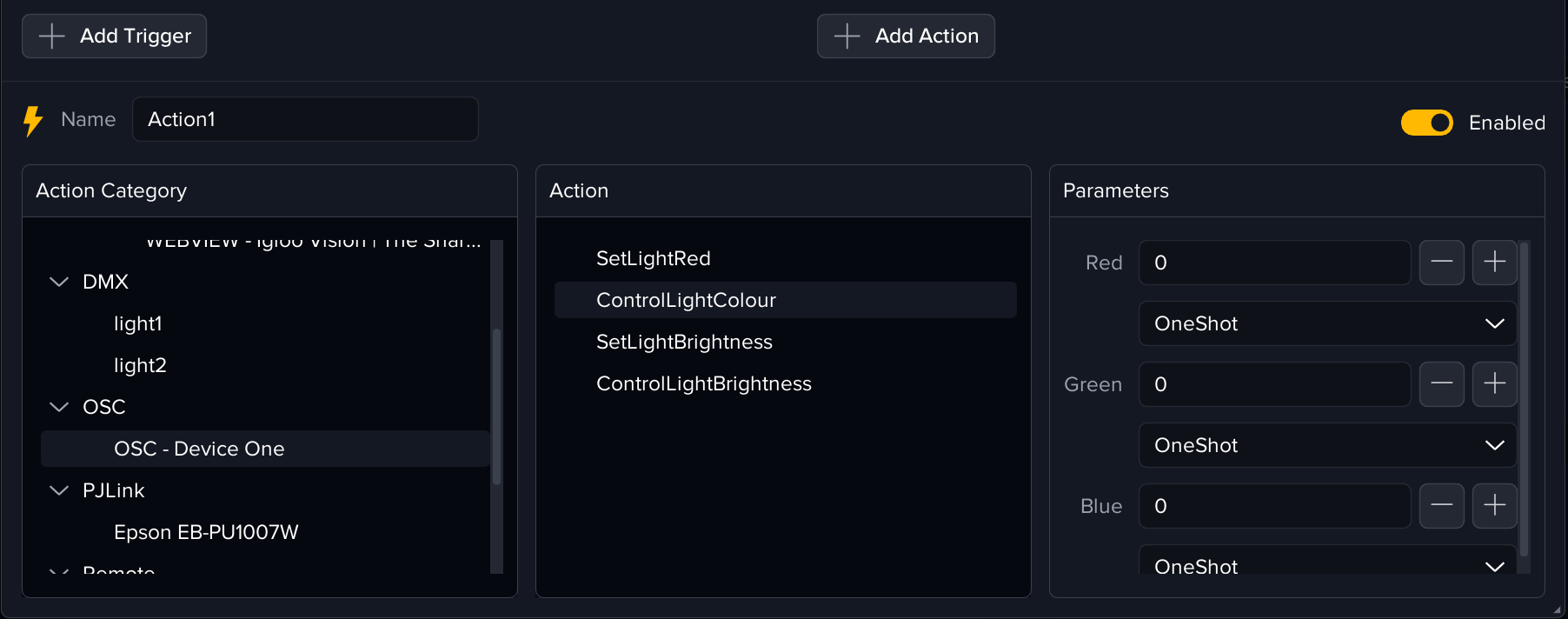This screenshot has width=1568, height=619.
Task: Collapse the PJLink category
Action: [x=59, y=490]
